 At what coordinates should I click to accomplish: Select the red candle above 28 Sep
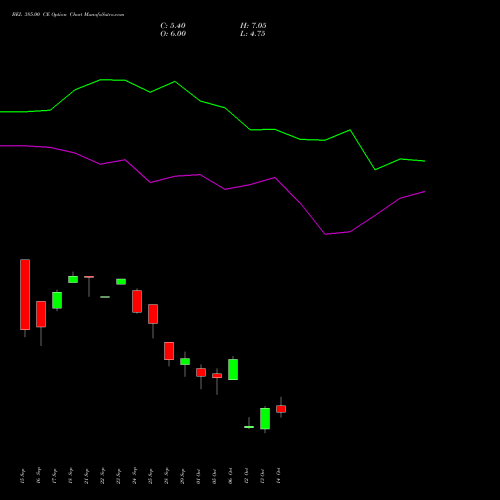(x=169, y=351)
